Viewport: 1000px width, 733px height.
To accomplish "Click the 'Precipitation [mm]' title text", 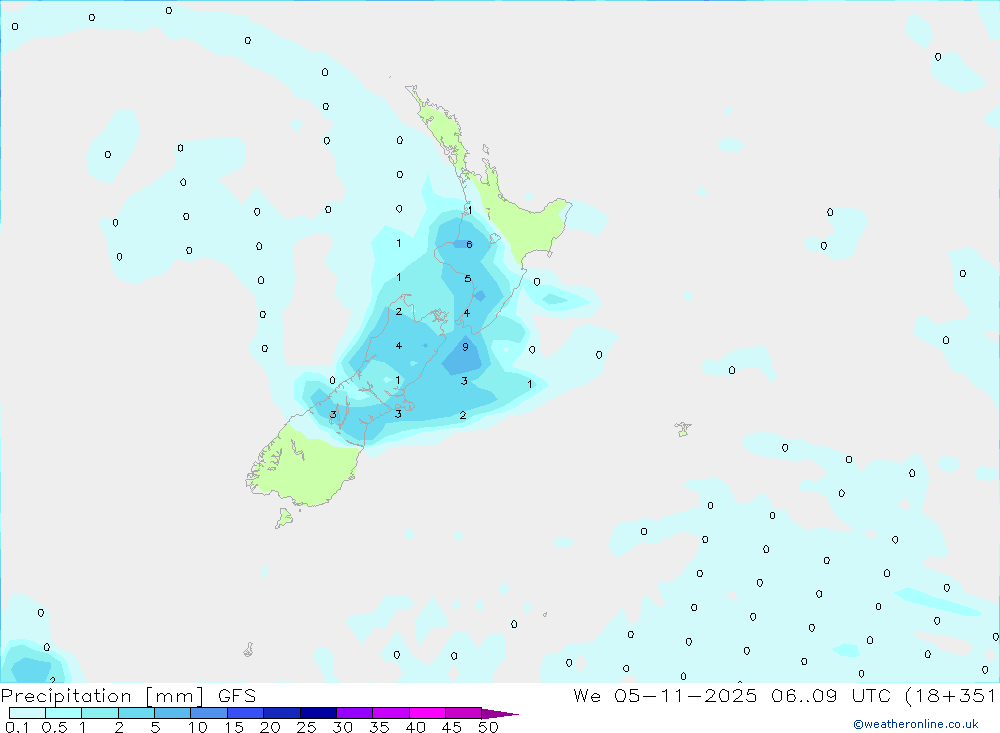I will point(103,695).
